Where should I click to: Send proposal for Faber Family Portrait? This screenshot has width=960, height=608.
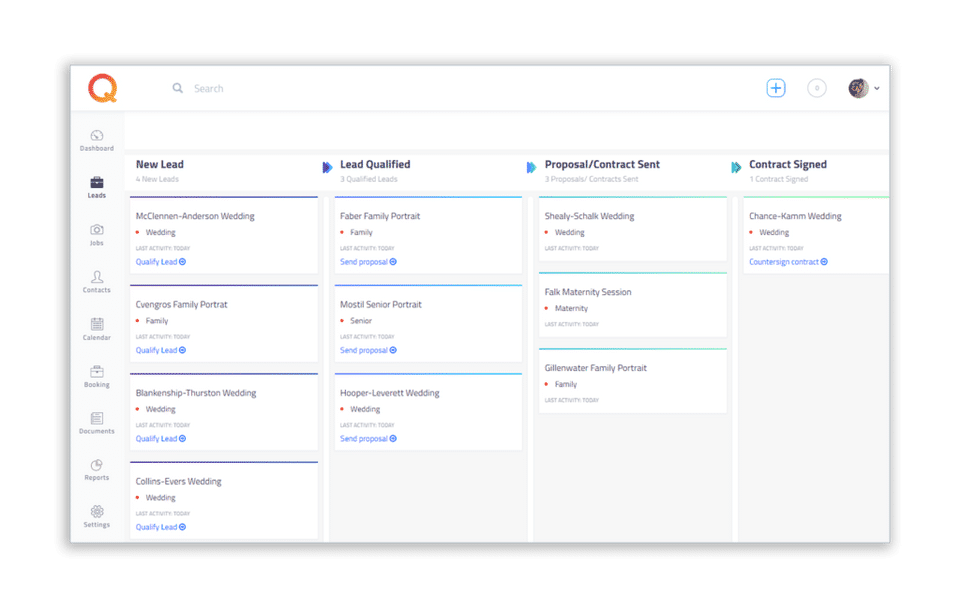pos(367,262)
